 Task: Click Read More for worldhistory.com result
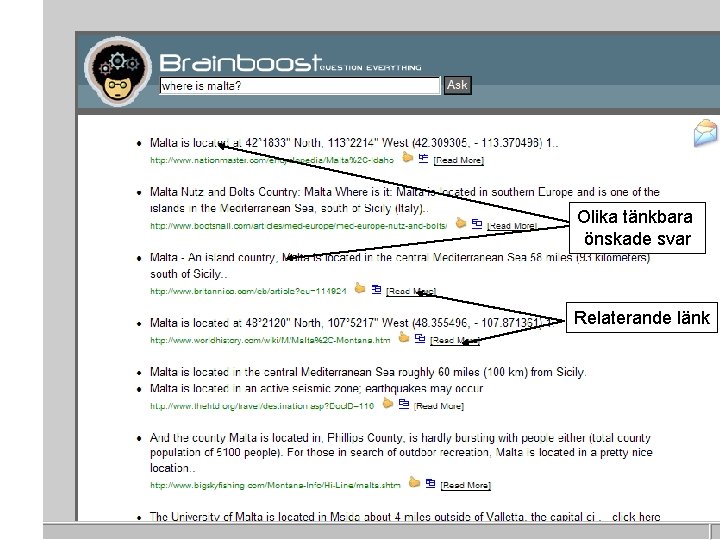455,340
